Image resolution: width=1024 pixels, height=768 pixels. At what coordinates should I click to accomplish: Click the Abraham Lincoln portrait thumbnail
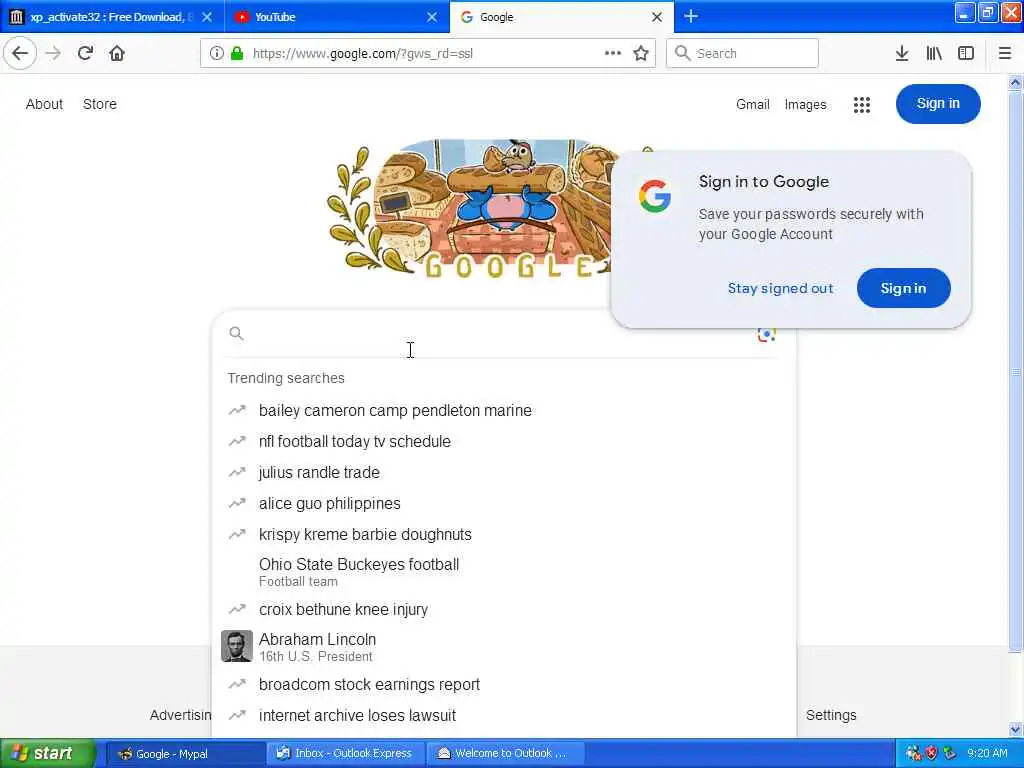[x=236, y=646]
